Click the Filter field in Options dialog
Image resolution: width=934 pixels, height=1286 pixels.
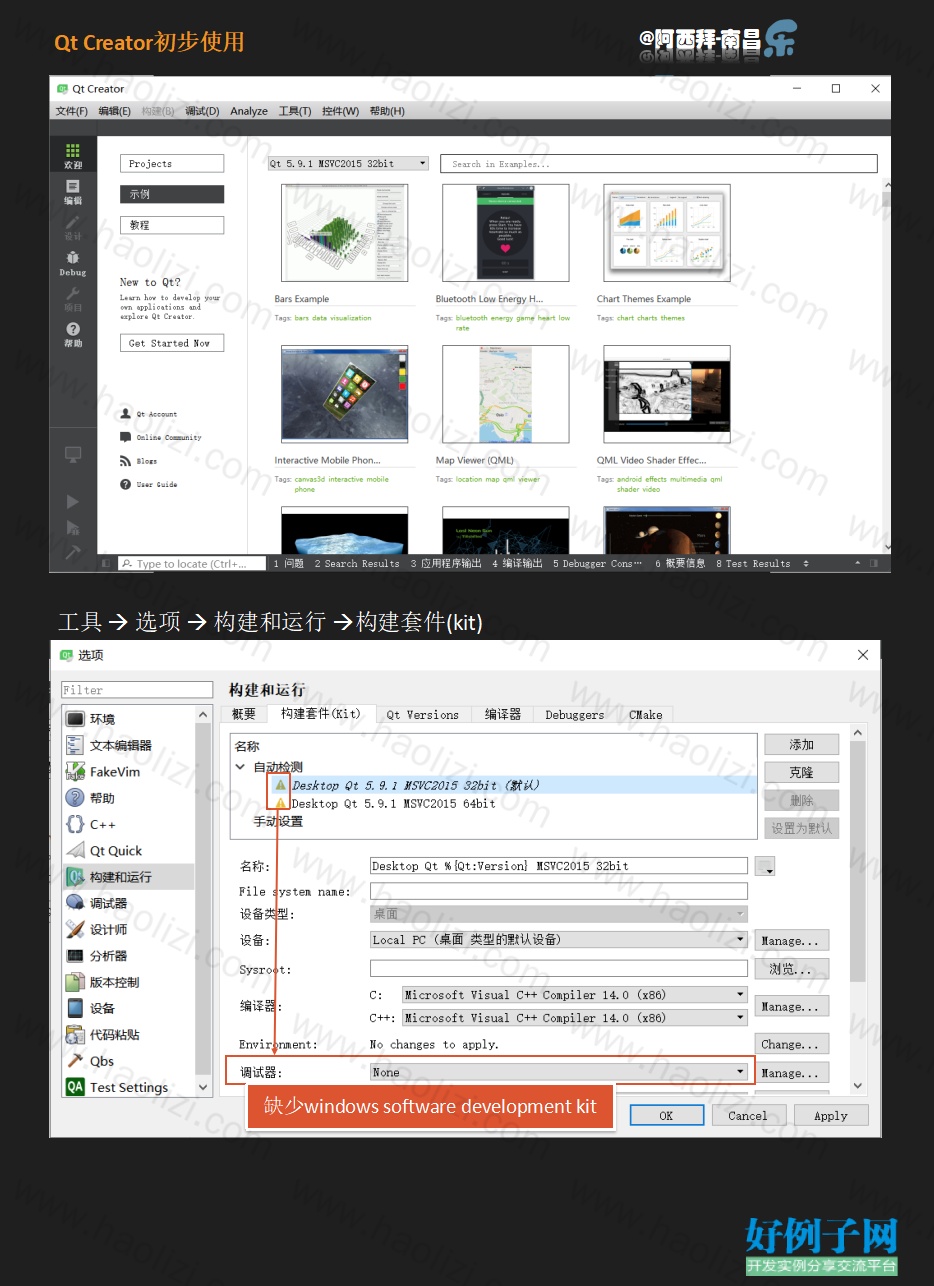[137, 690]
